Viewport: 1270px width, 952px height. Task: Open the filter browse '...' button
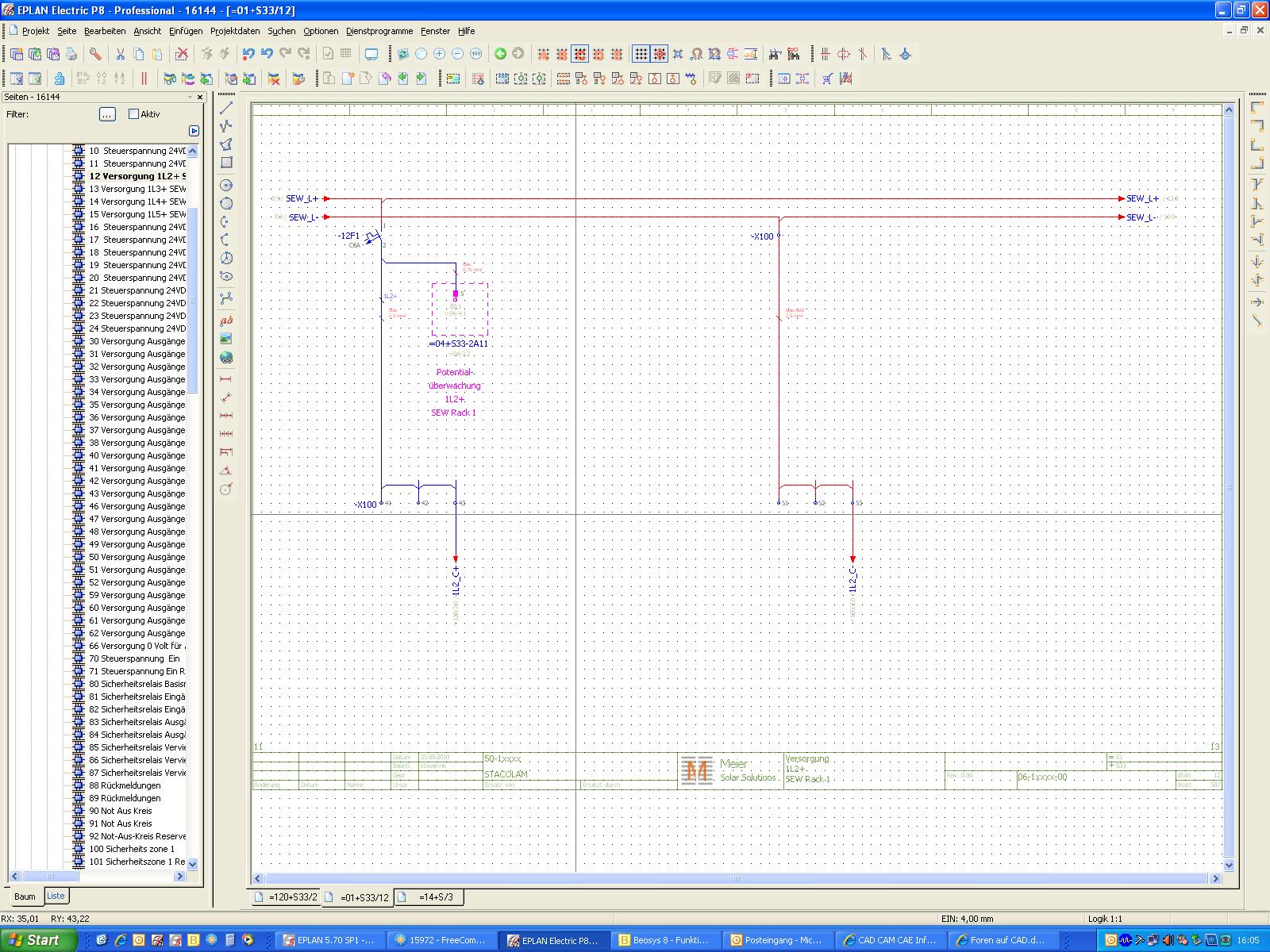click(x=107, y=114)
